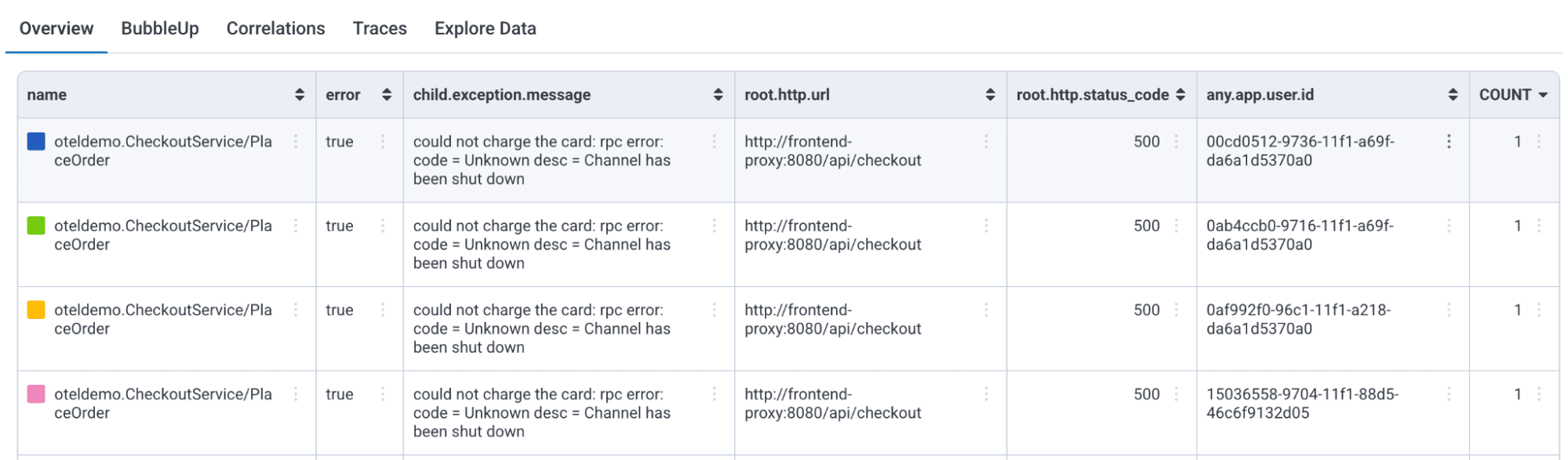Open exception message cell menu in green row
This screenshot has height=460, width=1568.
[715, 226]
